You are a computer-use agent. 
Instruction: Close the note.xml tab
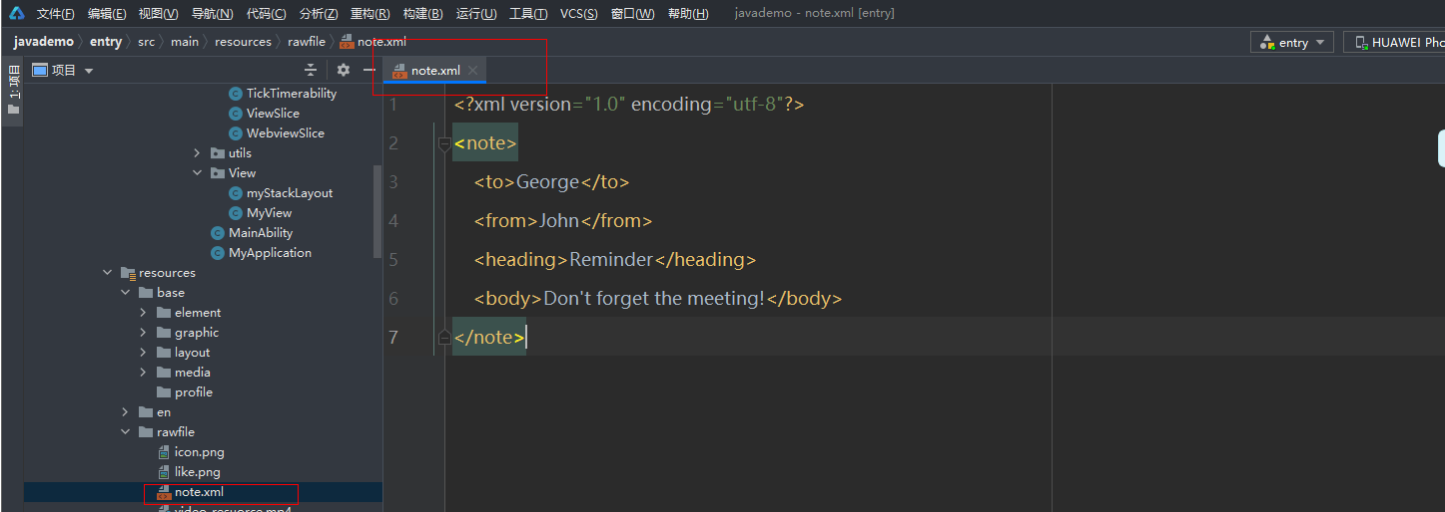point(473,70)
